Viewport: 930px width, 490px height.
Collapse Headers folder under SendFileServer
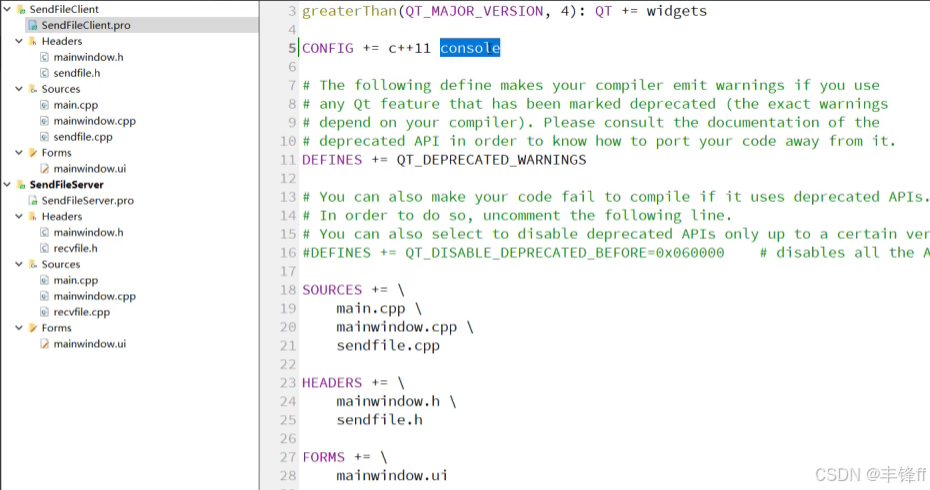(19, 217)
